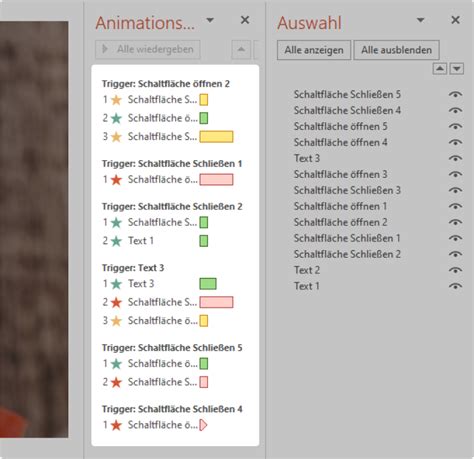Click Alle wiedergeben play button

(x=148, y=49)
